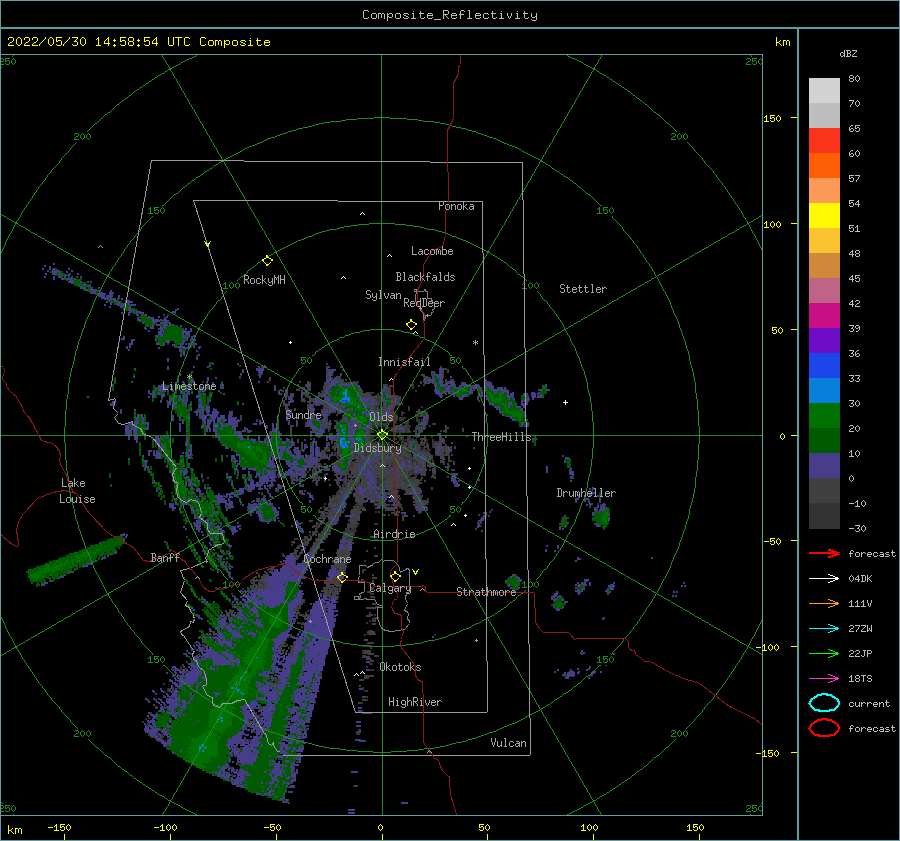Click the dBZ legend heading
Viewport: 900px width, 841px height.
point(848,54)
